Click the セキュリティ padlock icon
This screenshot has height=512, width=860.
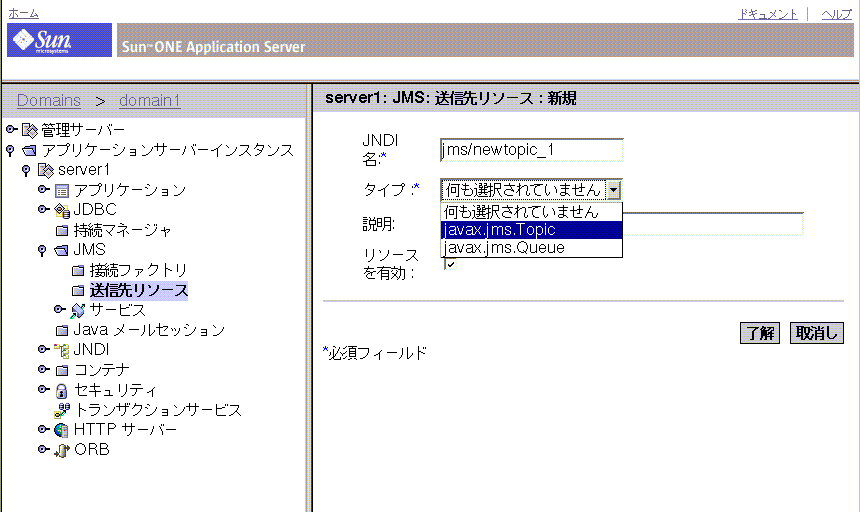pyautogui.click(x=61, y=390)
